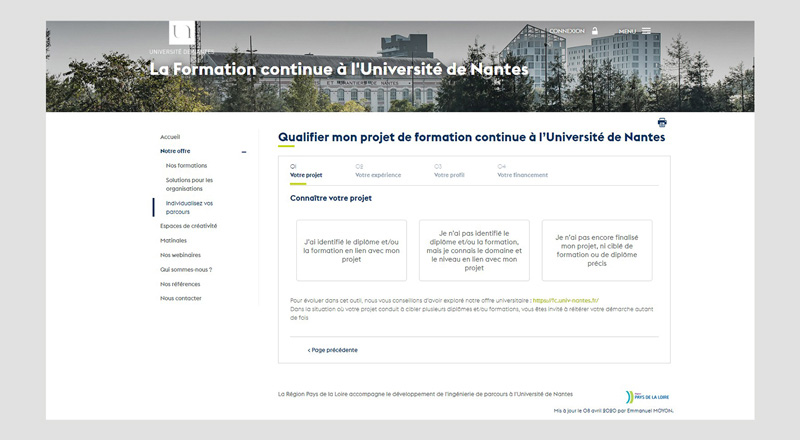The height and width of the screenshot is (440, 800).
Task: Choose "Je n'ai pas encore finalisé" card
Action: 597,250
